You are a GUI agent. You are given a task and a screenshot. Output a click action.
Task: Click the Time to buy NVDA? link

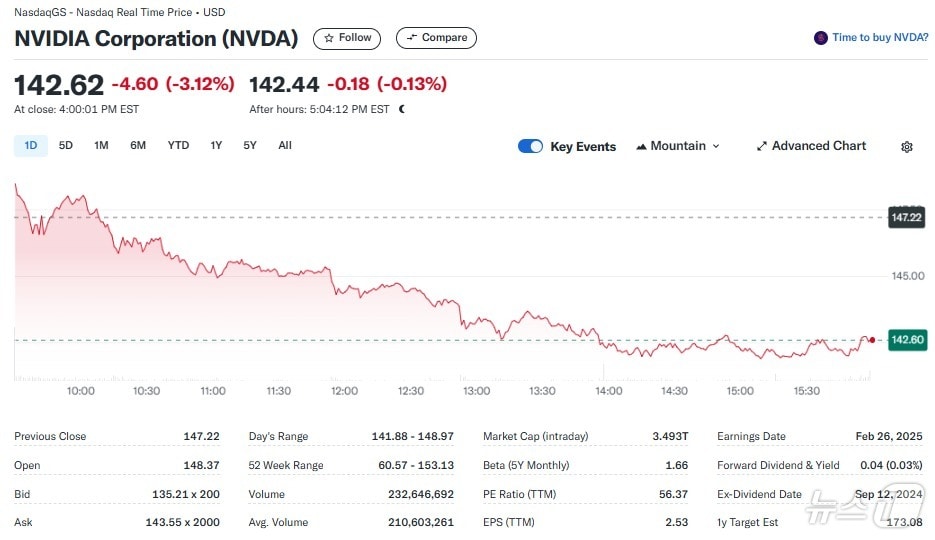(879, 38)
